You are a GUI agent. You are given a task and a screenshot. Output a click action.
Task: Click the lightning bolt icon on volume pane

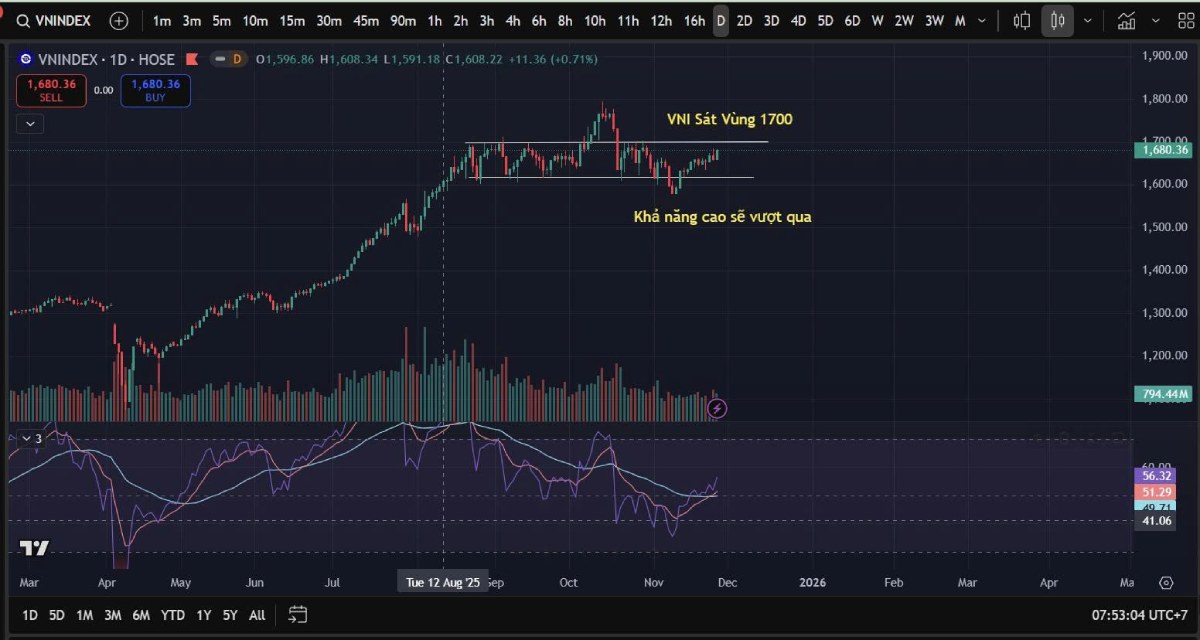717,408
